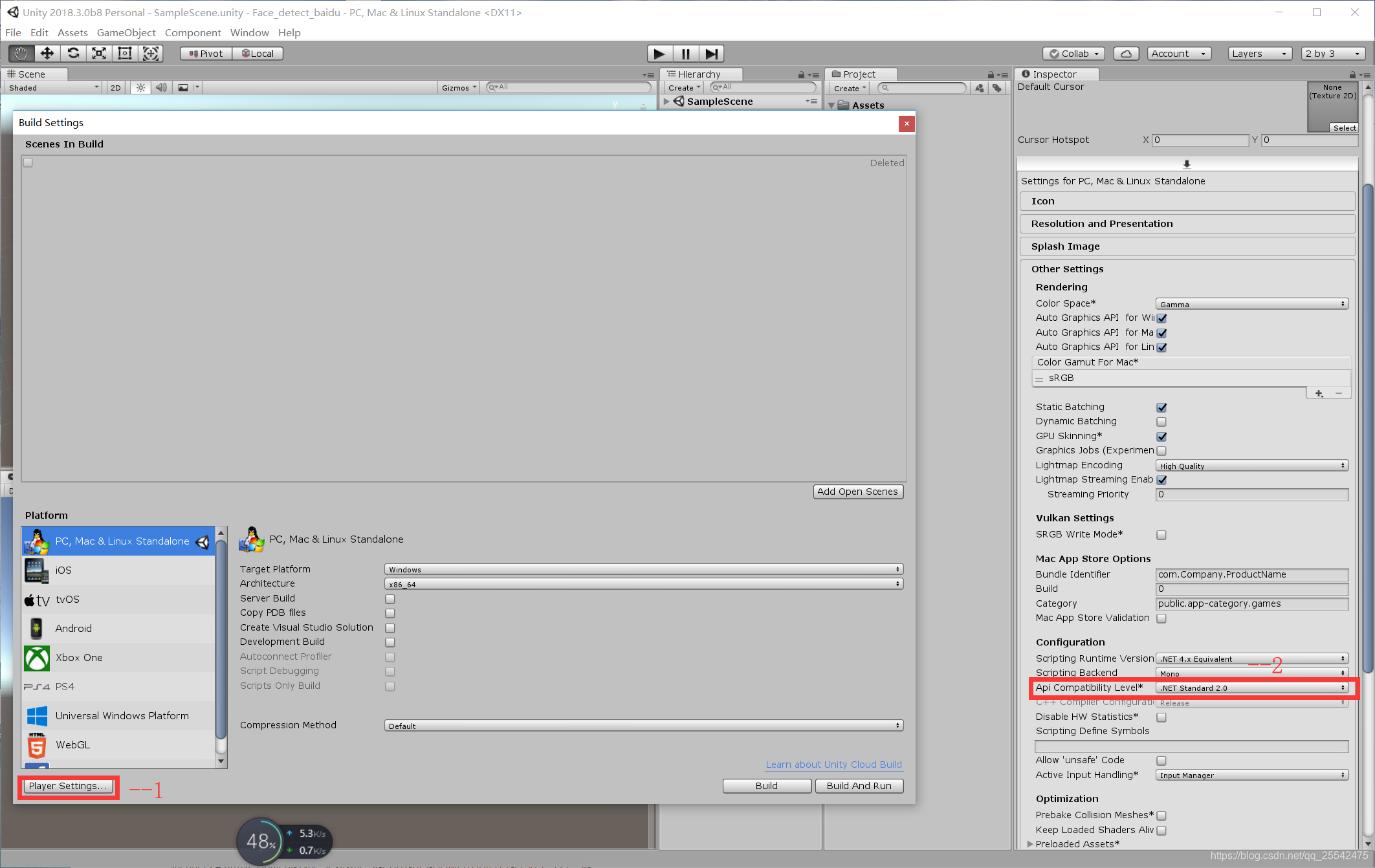Open the Component menu in menu bar
This screenshot has height=868, width=1375.
click(192, 32)
